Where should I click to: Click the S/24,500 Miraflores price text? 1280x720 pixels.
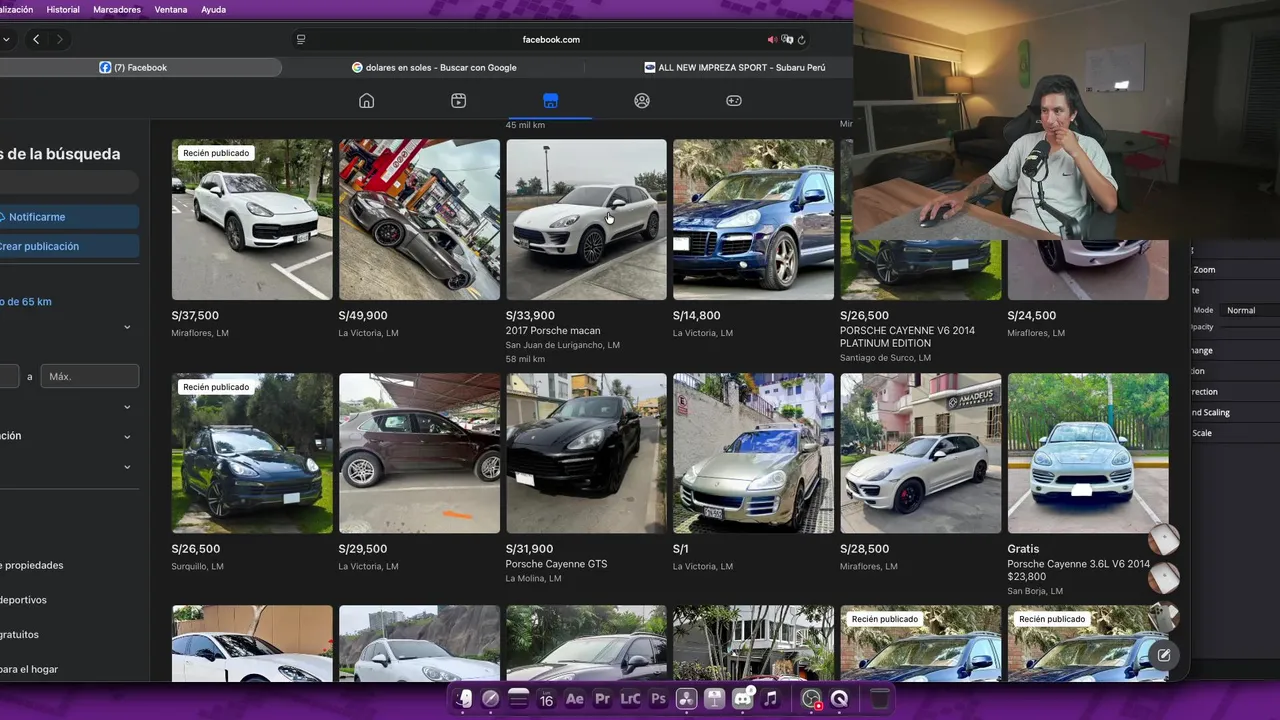[x=1031, y=316]
